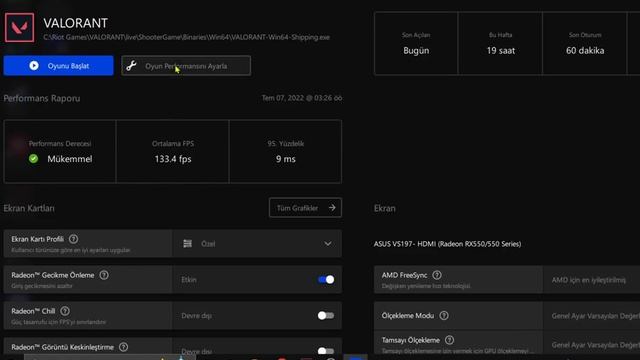640x360 pixels.
Task: Click the Özel profile list icon
Action: tap(187, 244)
